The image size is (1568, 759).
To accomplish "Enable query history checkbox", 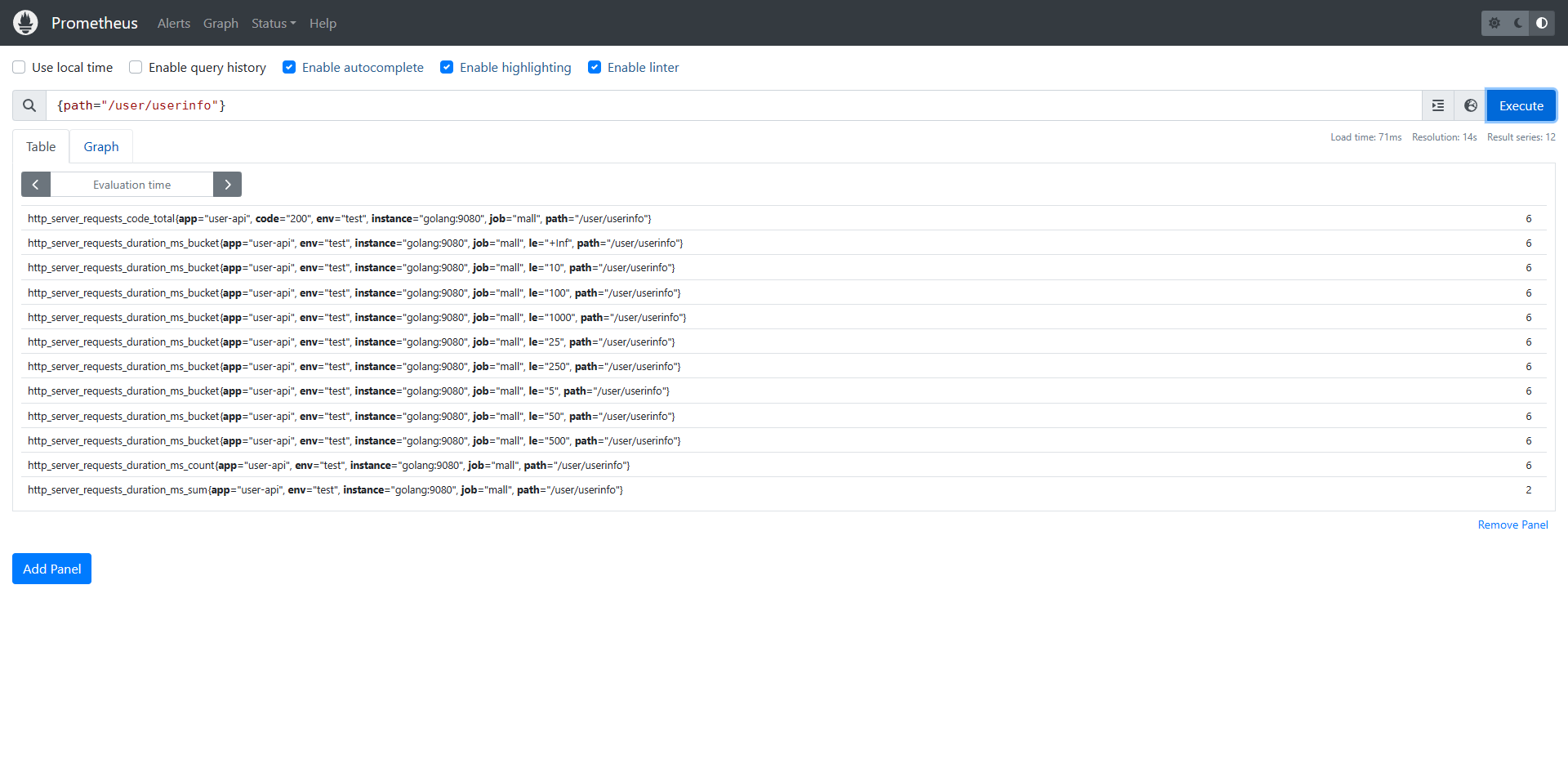I will 136,67.
